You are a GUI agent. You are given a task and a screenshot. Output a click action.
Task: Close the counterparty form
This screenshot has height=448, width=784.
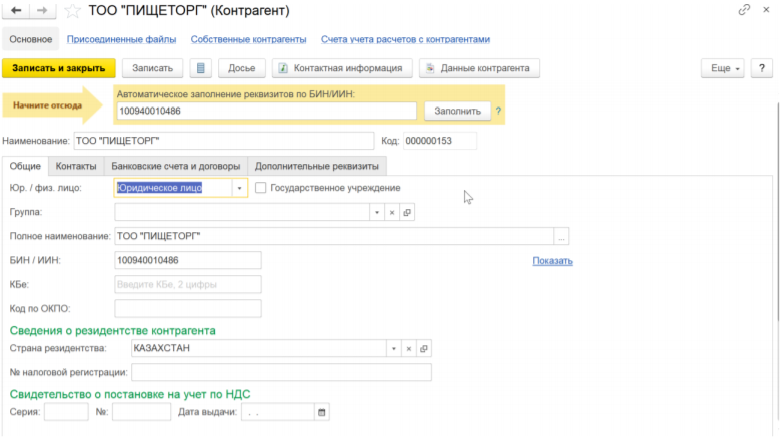click(766, 10)
